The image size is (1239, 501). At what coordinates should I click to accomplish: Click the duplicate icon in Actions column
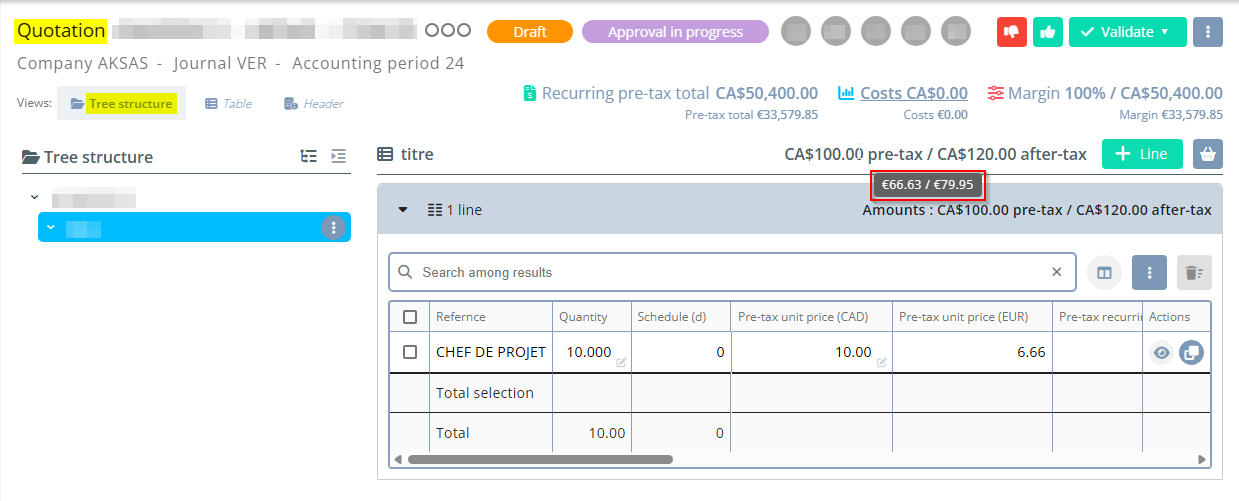(1191, 352)
